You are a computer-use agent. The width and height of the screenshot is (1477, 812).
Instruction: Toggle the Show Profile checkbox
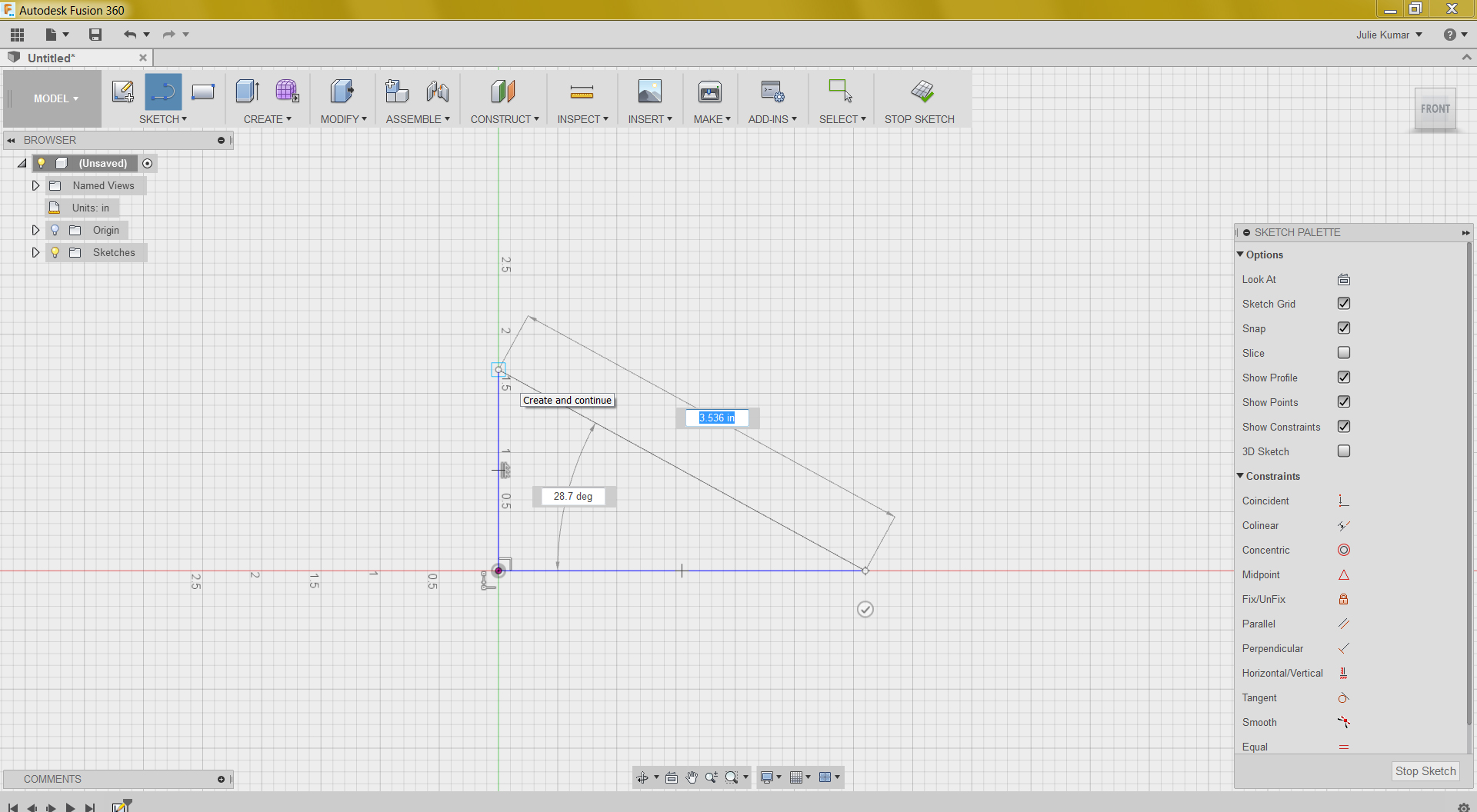[x=1344, y=378]
